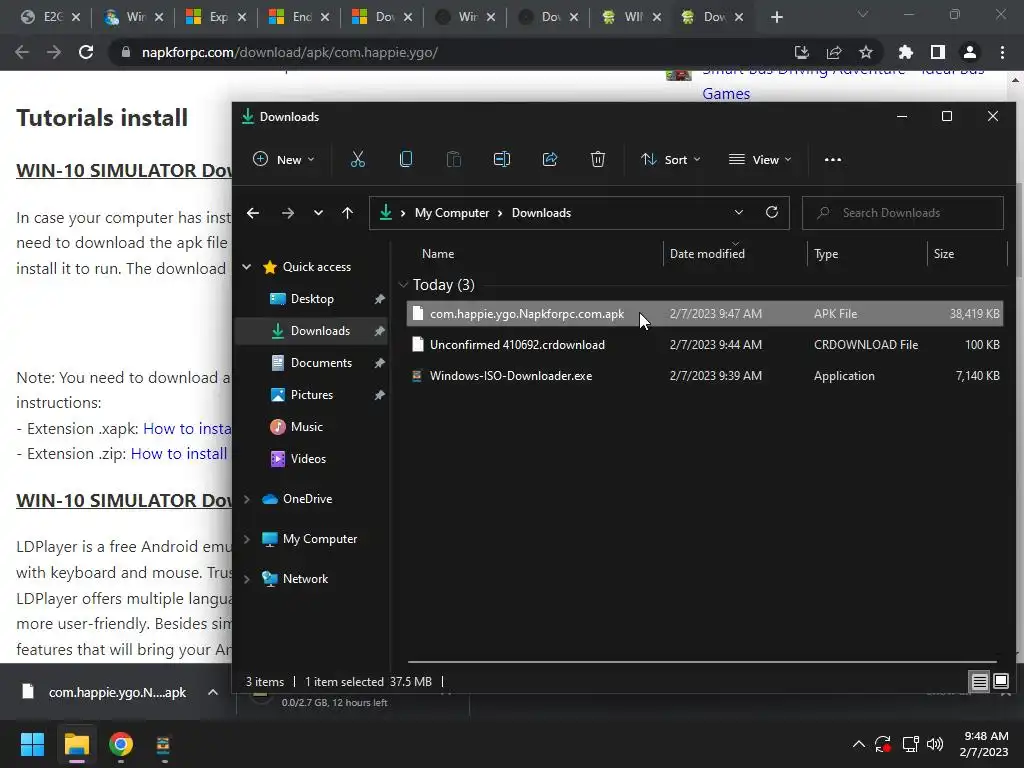Image resolution: width=1024 pixels, height=768 pixels.
Task: Open Chrome side panel icon
Action: [x=938, y=52]
